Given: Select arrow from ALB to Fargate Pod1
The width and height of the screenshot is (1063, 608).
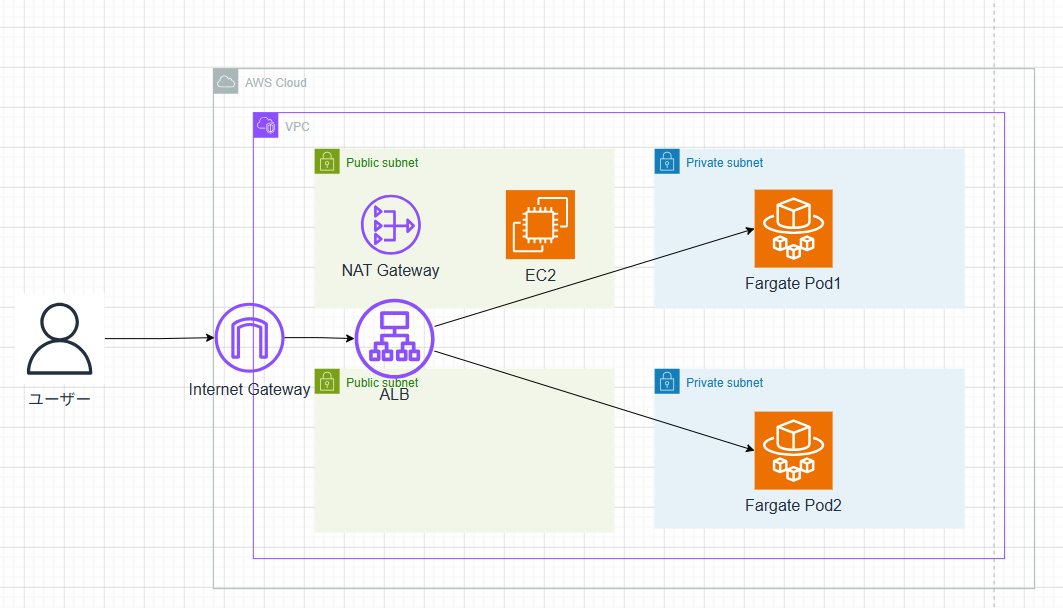Looking at the screenshot, I should [x=595, y=278].
